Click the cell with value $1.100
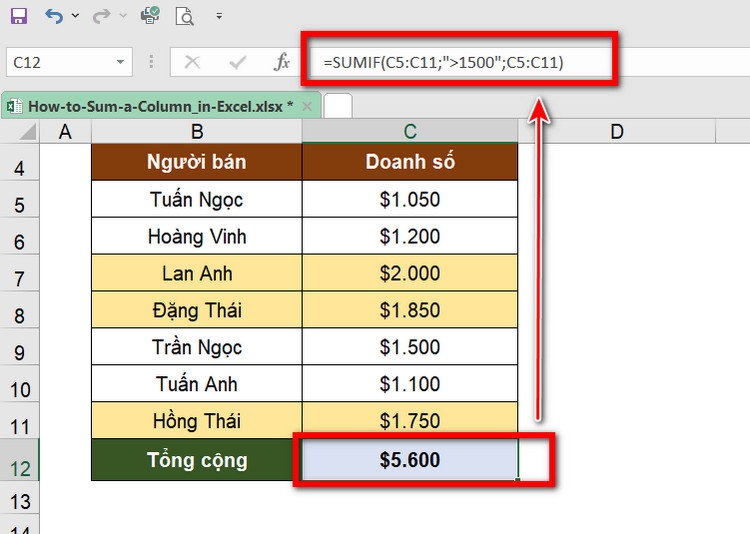The image size is (750, 534). tap(410, 384)
